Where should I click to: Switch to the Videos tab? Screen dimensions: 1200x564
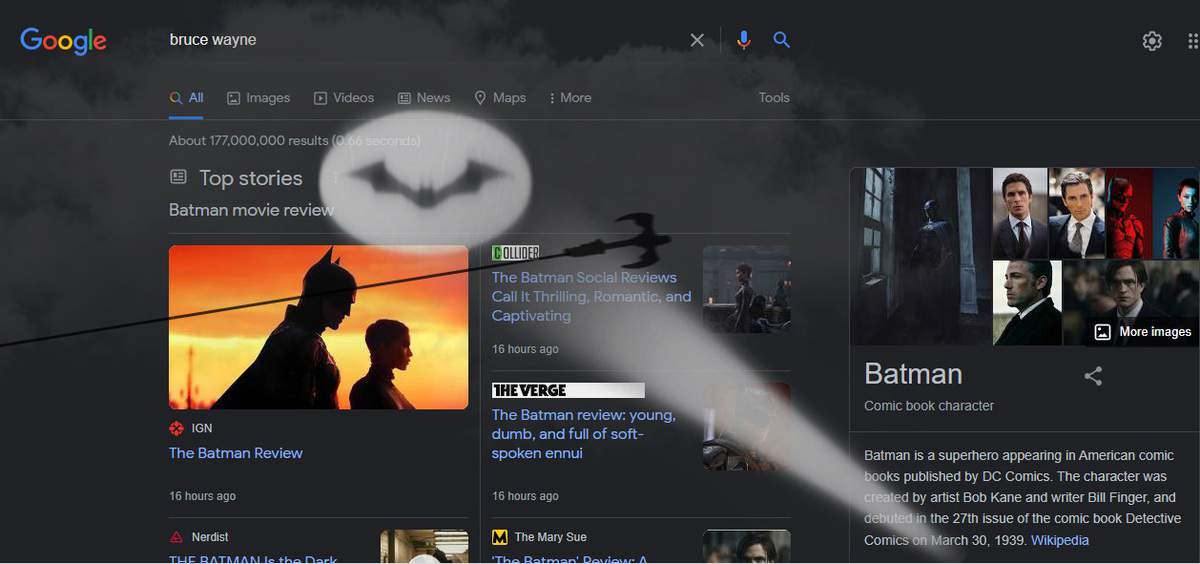click(x=344, y=98)
